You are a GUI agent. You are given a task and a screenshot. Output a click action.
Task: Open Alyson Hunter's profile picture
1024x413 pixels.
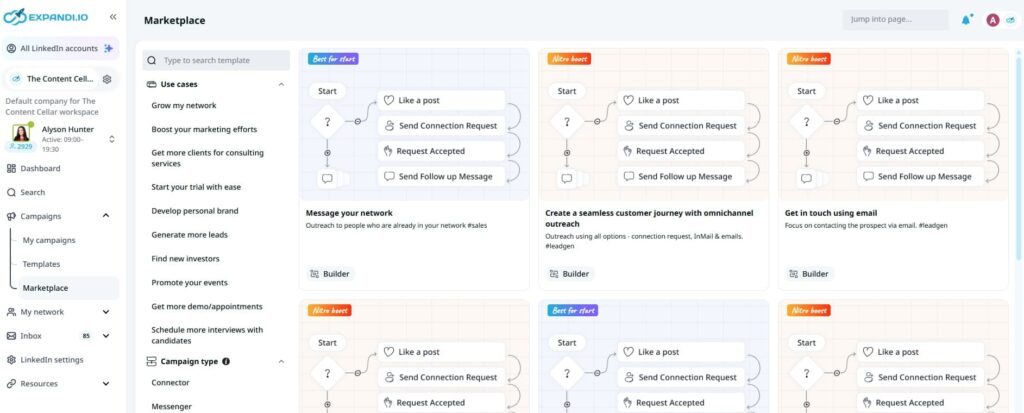22,133
